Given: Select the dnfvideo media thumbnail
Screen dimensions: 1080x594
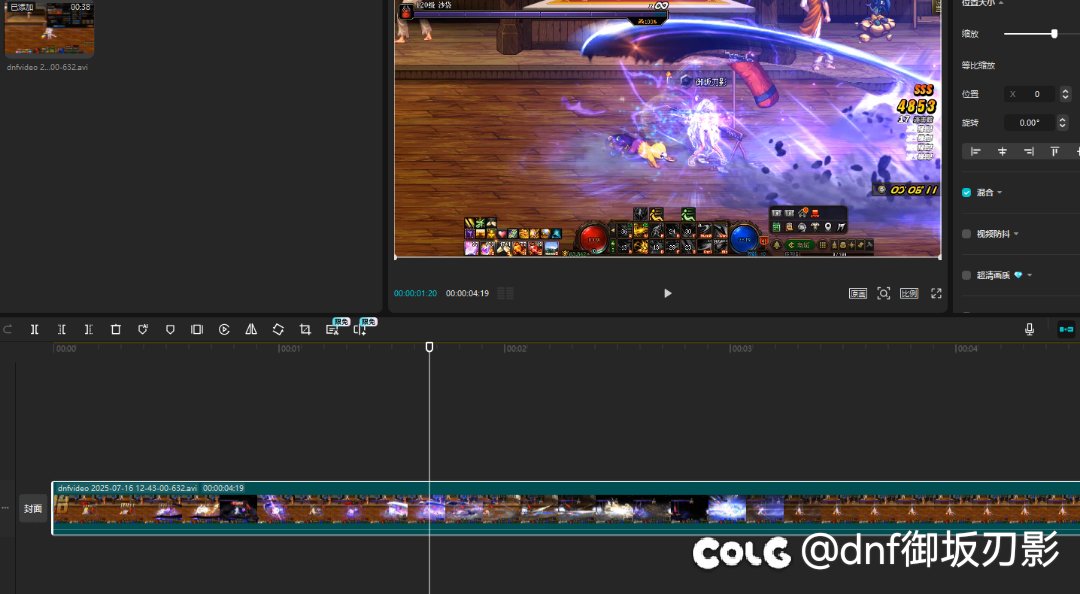Looking at the screenshot, I should 50,29.
